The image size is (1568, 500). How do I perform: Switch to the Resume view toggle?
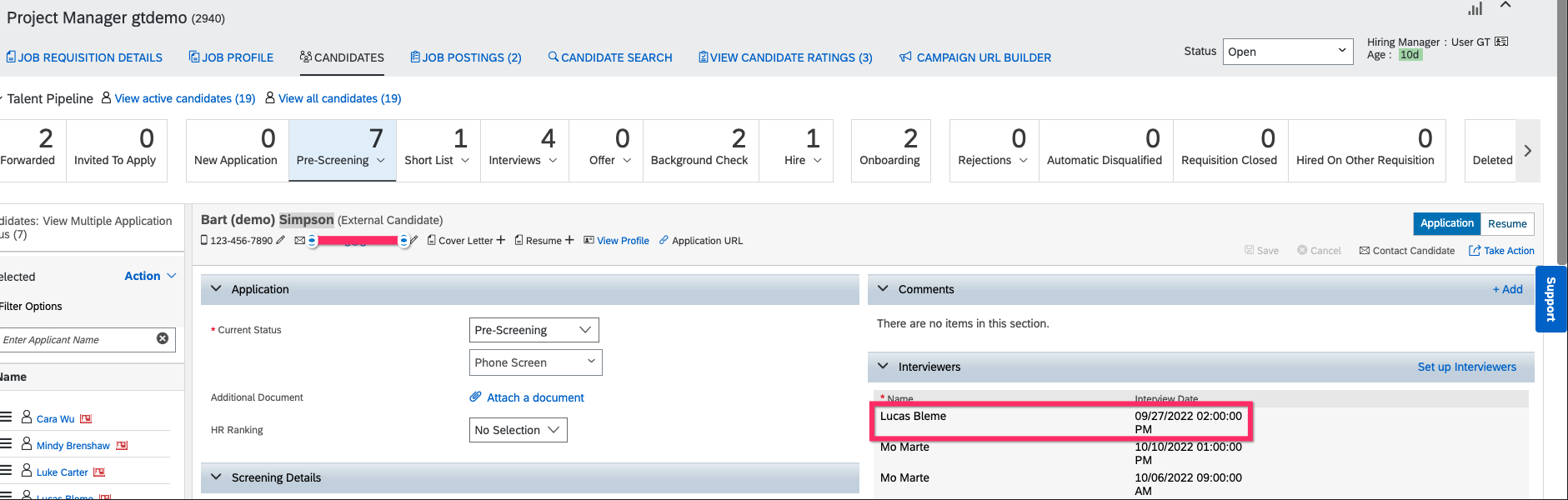coord(1507,223)
